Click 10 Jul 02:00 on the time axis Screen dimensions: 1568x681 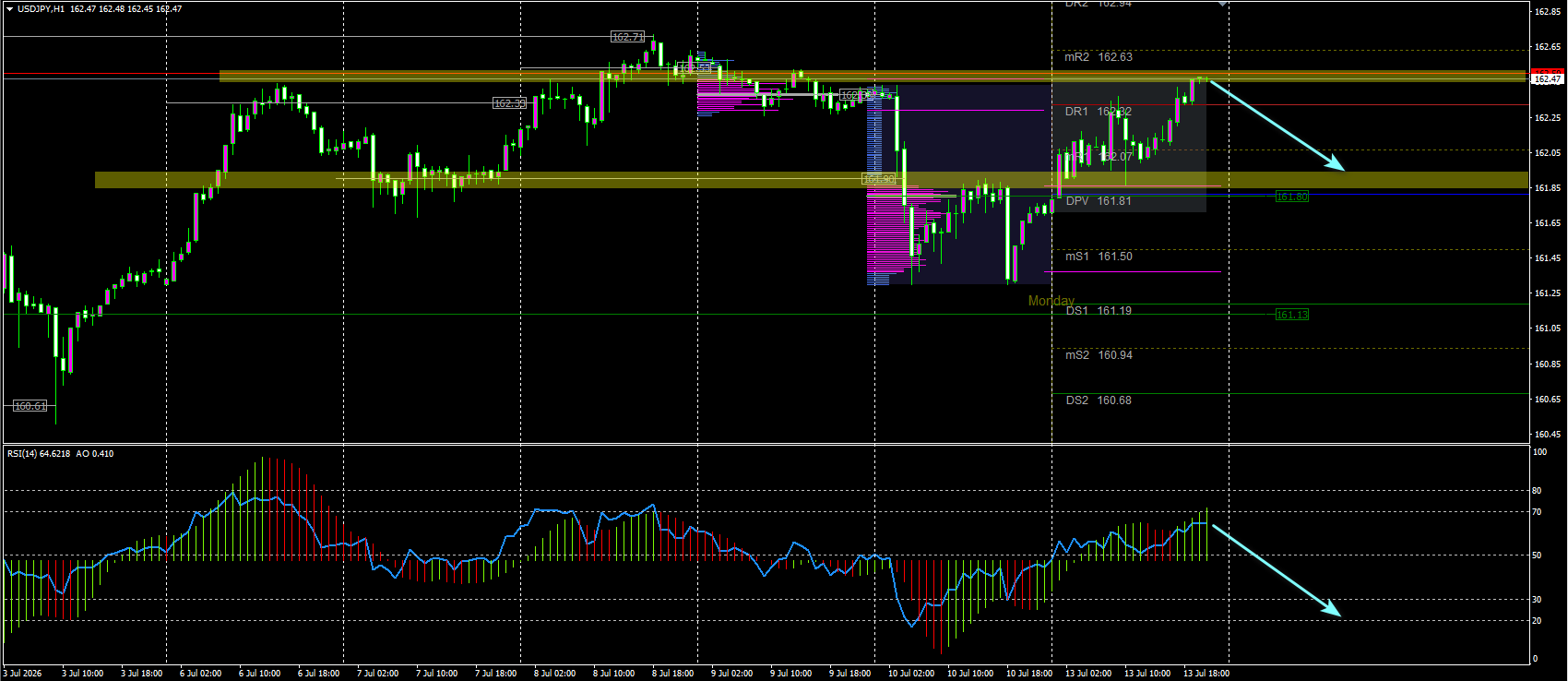(x=911, y=674)
